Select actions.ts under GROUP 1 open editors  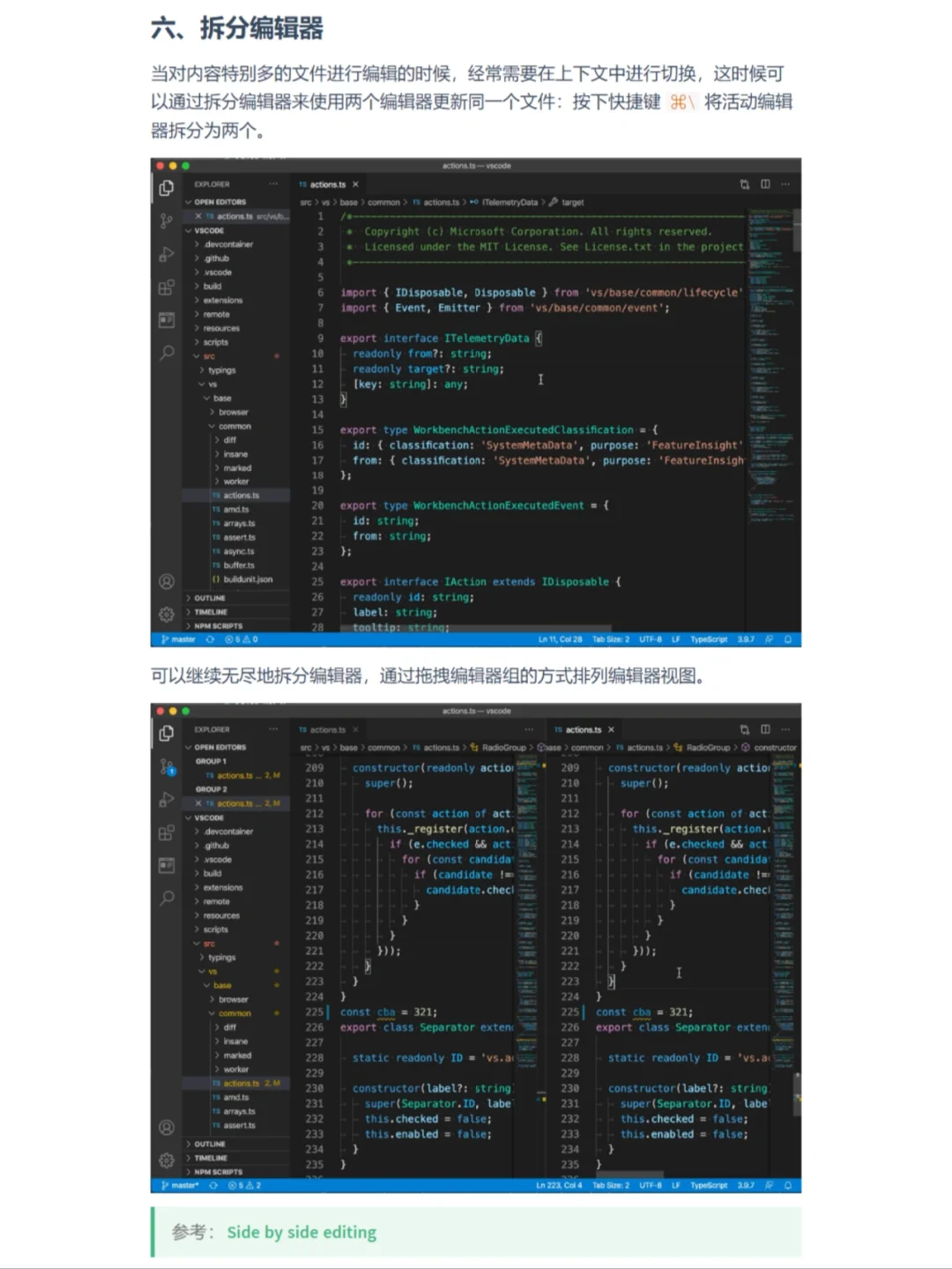[237, 775]
